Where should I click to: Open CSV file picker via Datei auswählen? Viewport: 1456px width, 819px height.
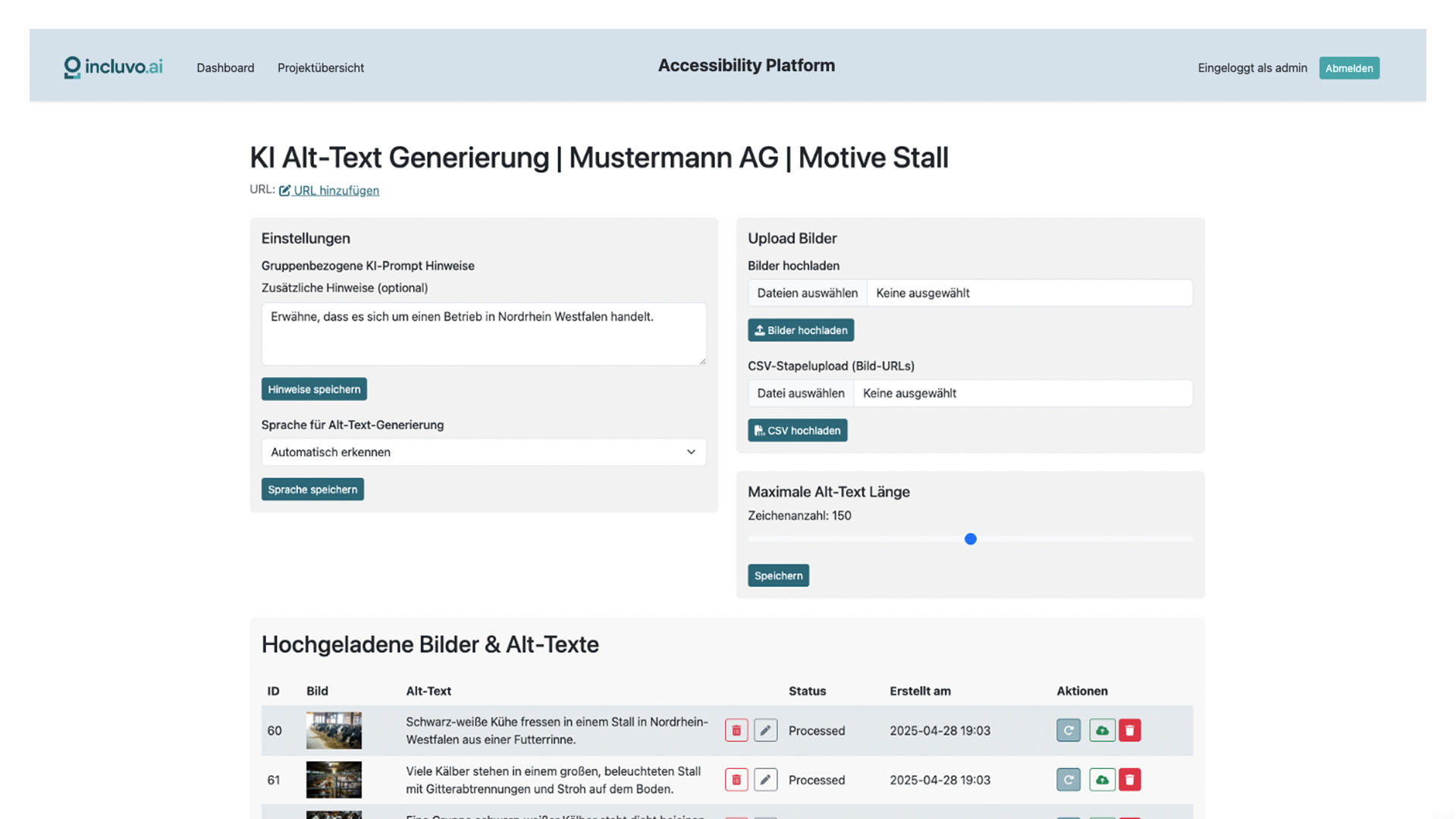point(800,393)
